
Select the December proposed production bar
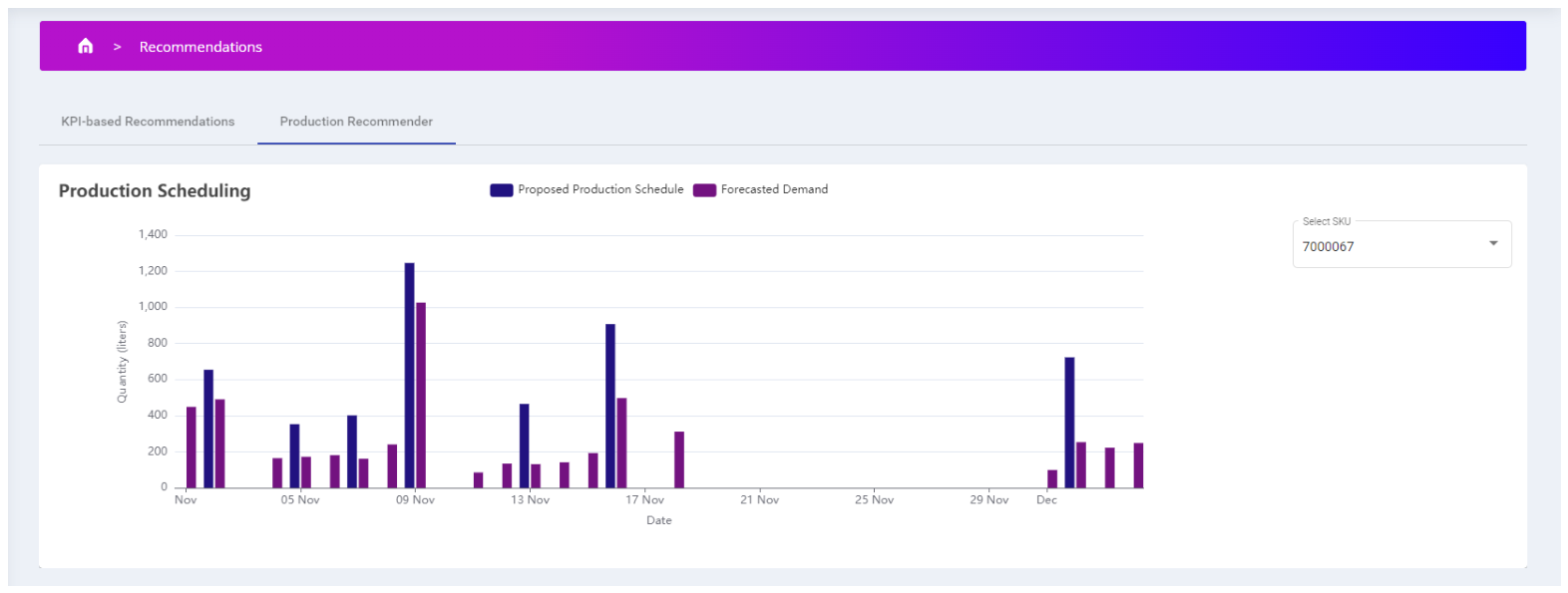click(x=1069, y=423)
